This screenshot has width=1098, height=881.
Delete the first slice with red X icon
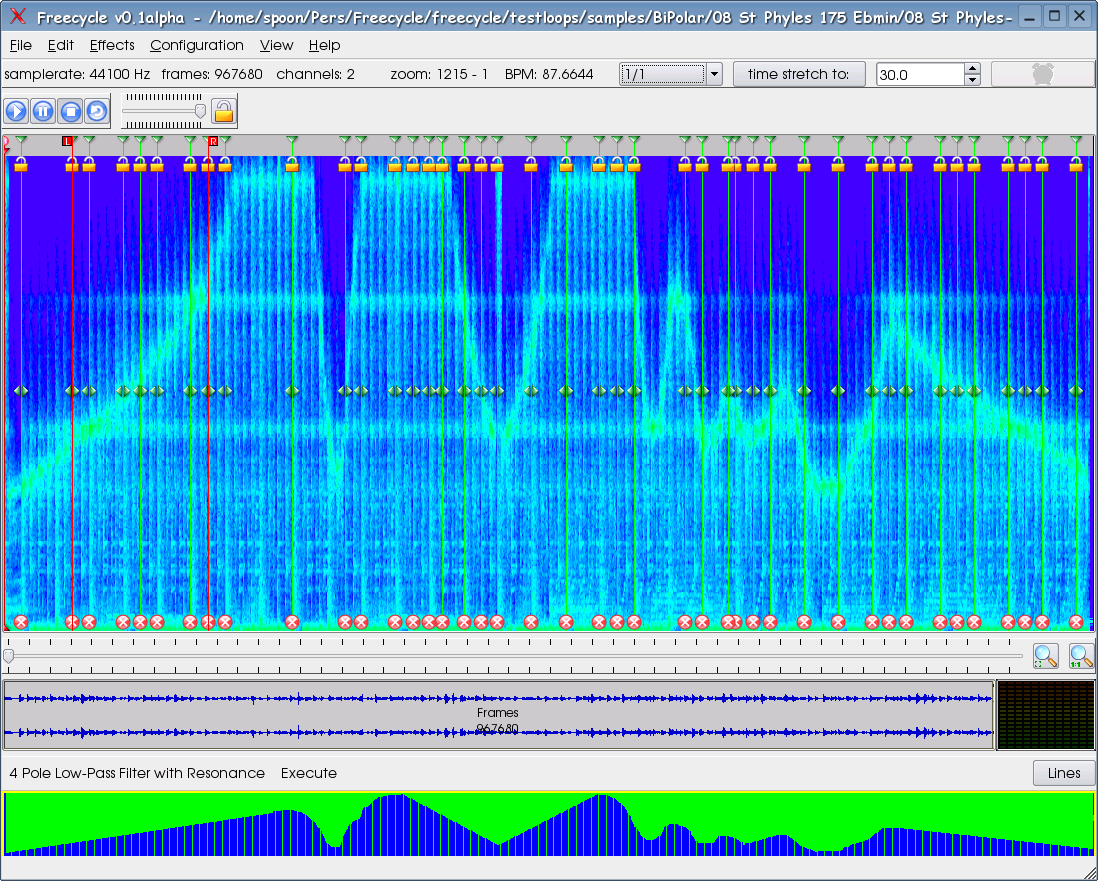coord(21,622)
